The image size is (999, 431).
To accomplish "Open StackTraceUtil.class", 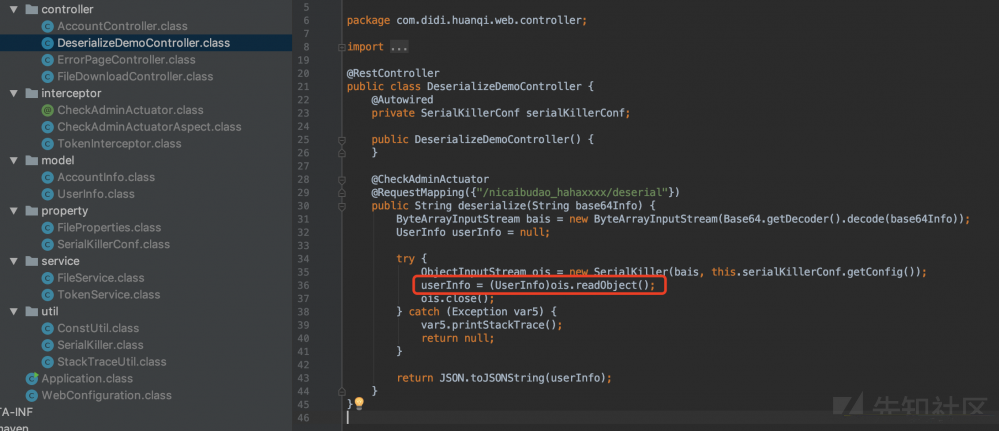I will [111, 362].
